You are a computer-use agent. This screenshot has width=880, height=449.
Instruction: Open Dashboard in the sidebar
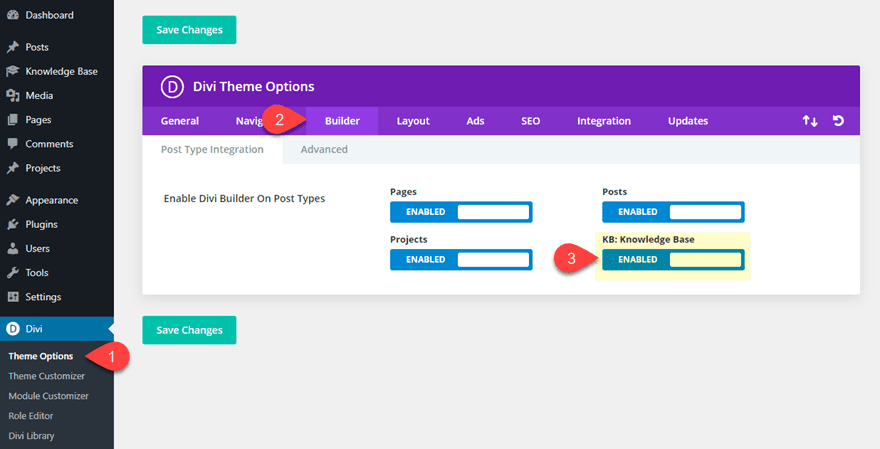coord(49,15)
